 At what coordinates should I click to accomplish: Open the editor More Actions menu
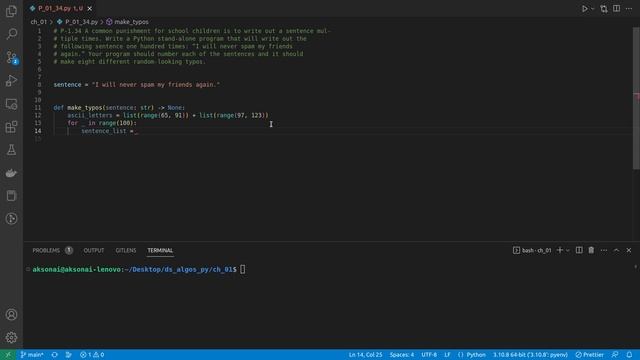coord(629,9)
